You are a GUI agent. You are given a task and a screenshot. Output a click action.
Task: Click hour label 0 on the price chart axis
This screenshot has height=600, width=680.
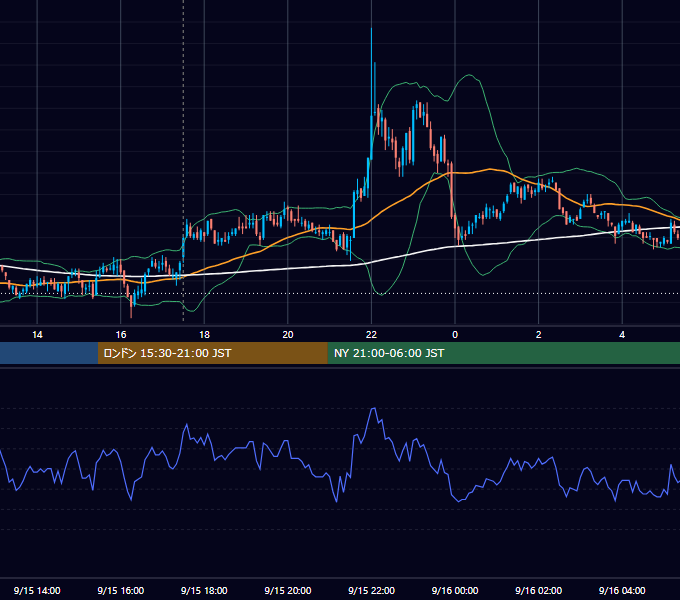(x=455, y=334)
